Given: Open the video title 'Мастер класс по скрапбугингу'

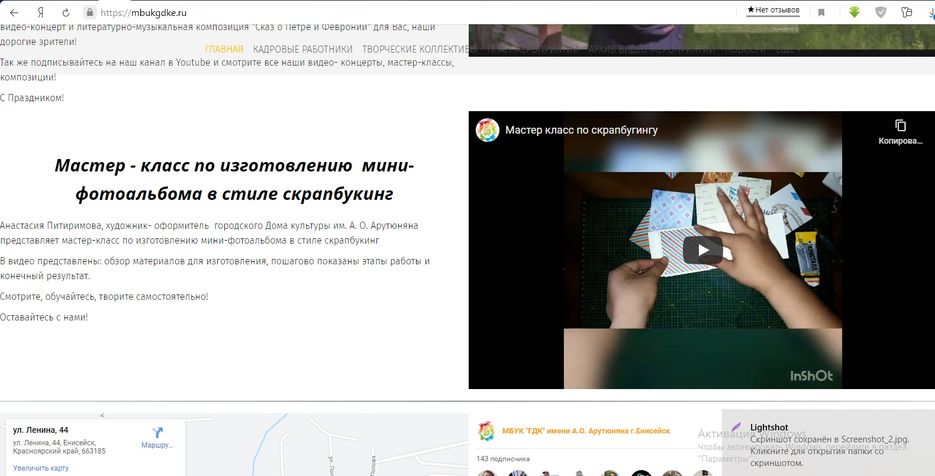Looking at the screenshot, I should [x=581, y=130].
